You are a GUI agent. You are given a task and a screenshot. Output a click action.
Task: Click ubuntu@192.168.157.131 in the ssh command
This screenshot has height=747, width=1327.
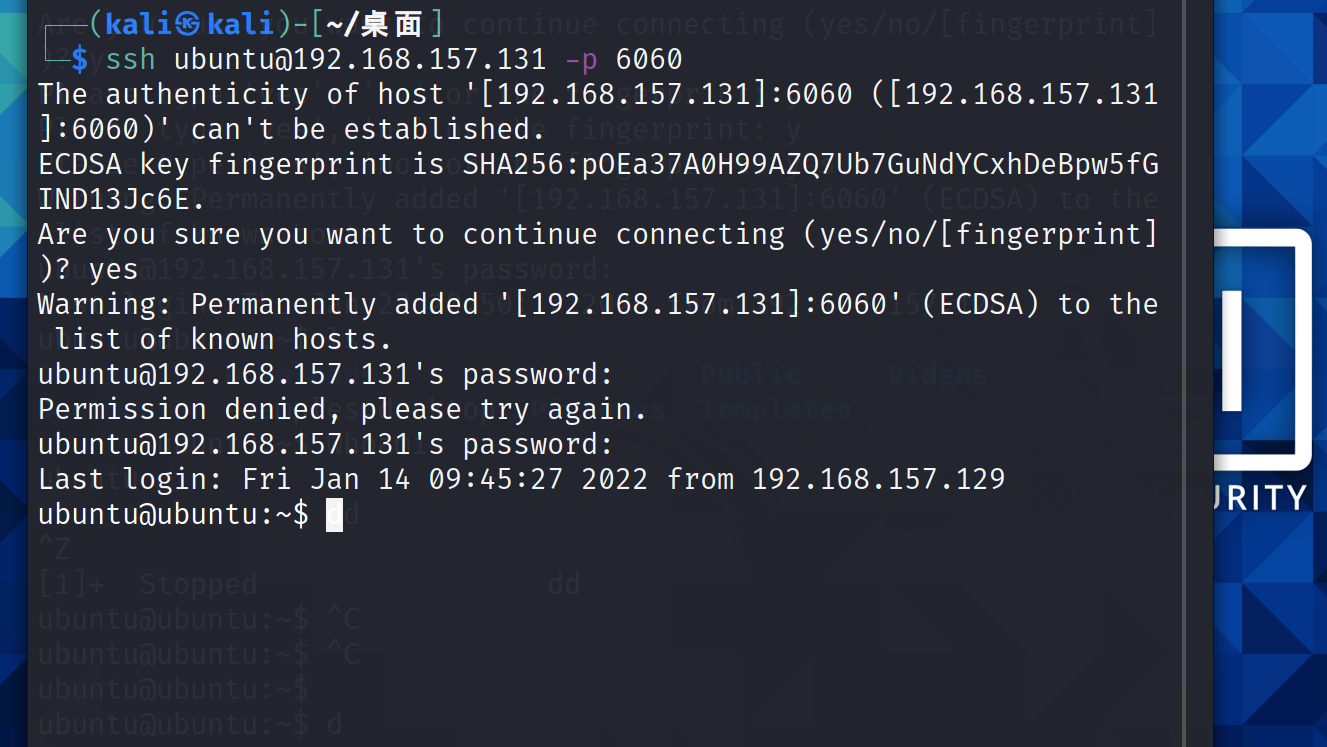360,59
